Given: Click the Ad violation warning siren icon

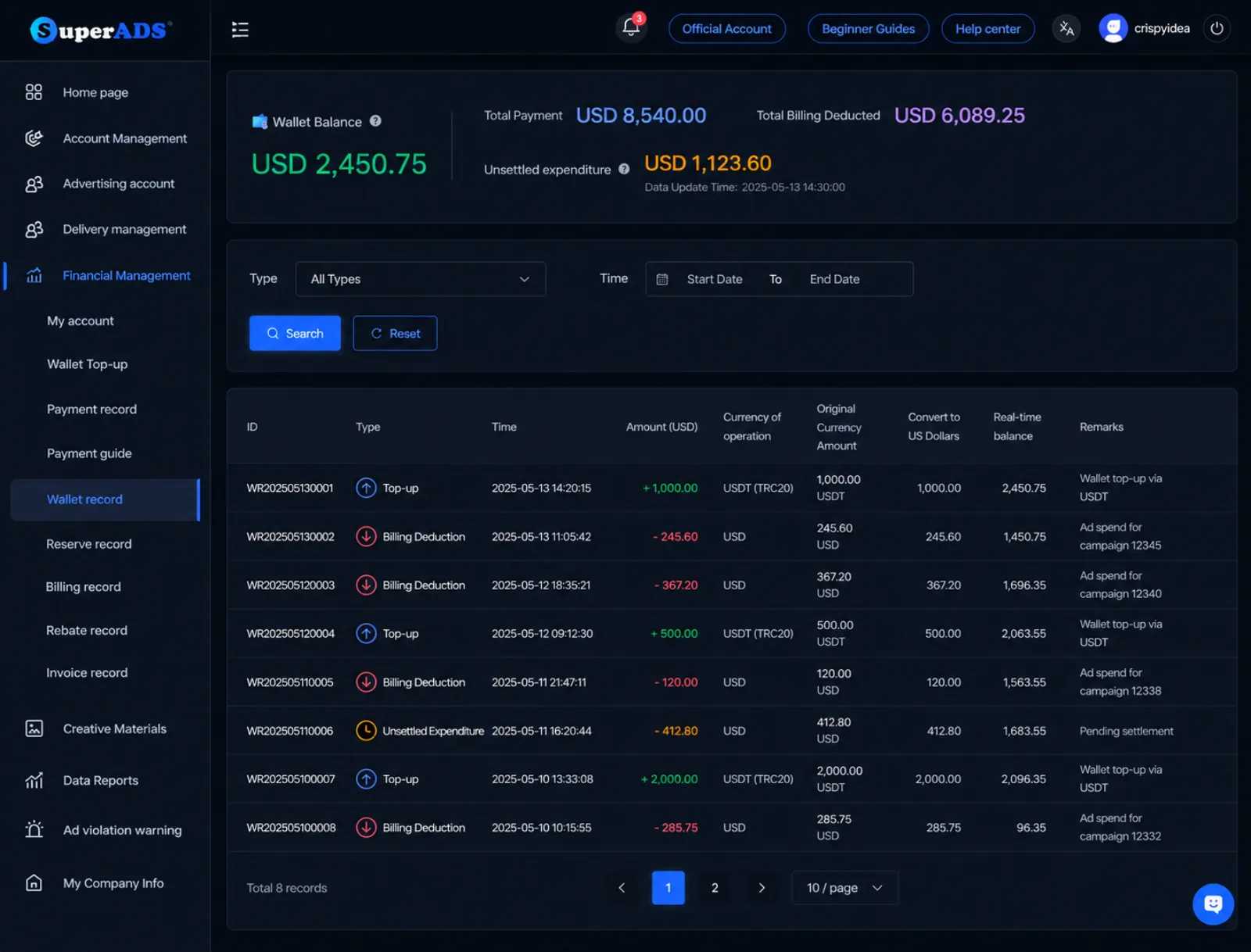Looking at the screenshot, I should (34, 829).
